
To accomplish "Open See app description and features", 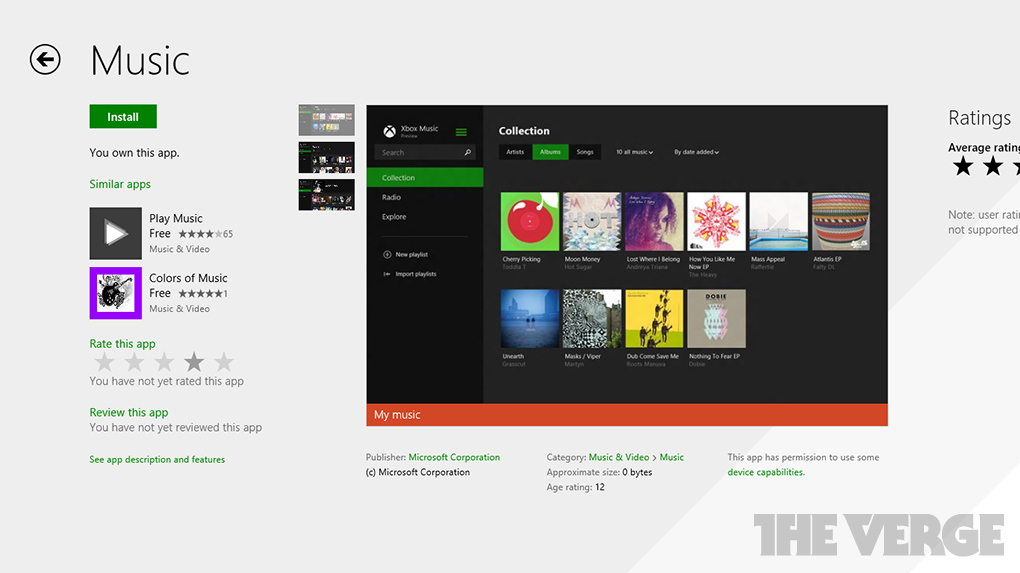I will pyautogui.click(x=157, y=460).
